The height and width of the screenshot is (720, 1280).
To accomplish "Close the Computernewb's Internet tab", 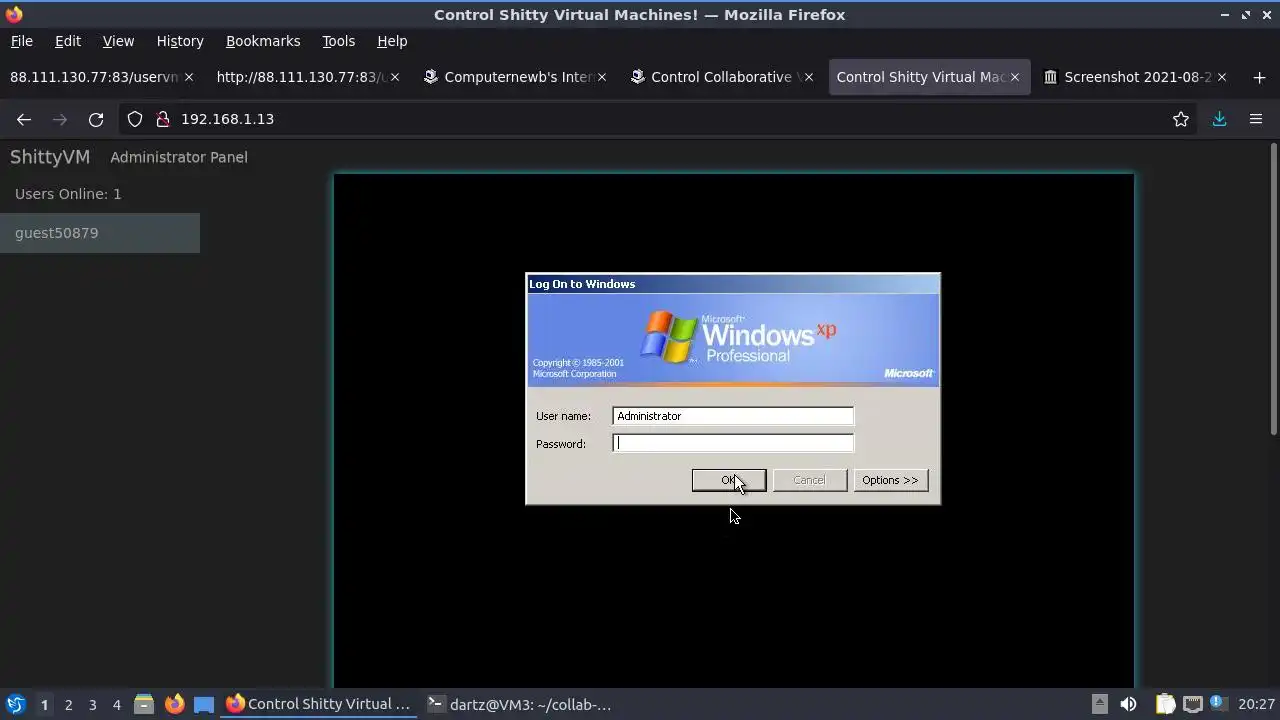I will (x=602, y=77).
